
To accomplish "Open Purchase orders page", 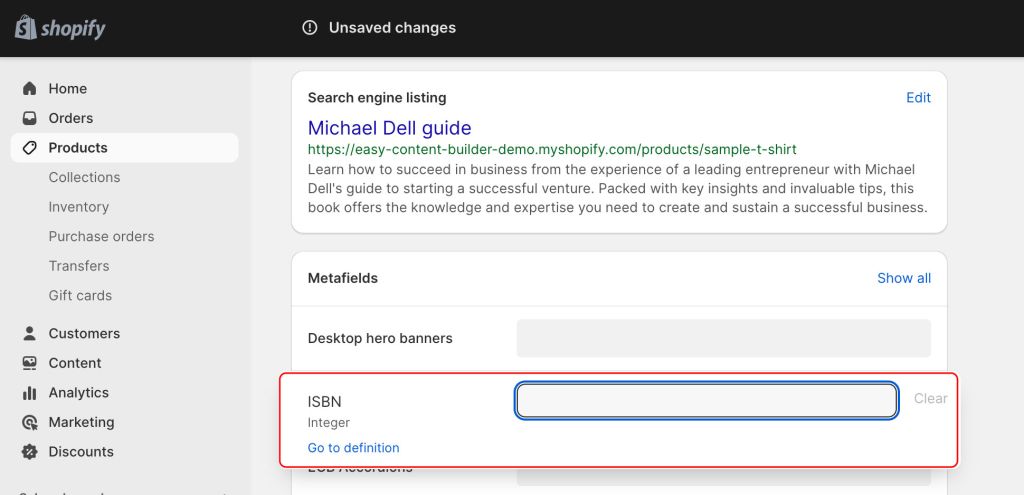I will pyautogui.click(x=101, y=236).
